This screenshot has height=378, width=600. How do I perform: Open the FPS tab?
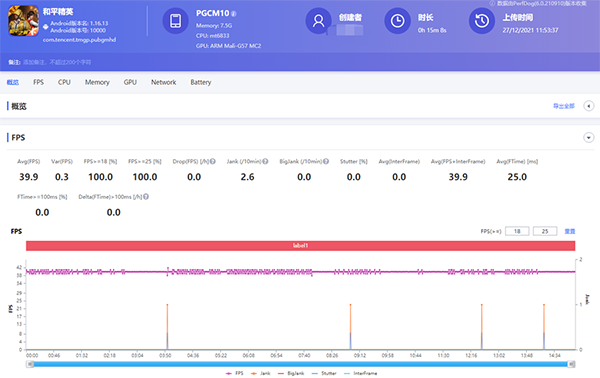click(38, 82)
